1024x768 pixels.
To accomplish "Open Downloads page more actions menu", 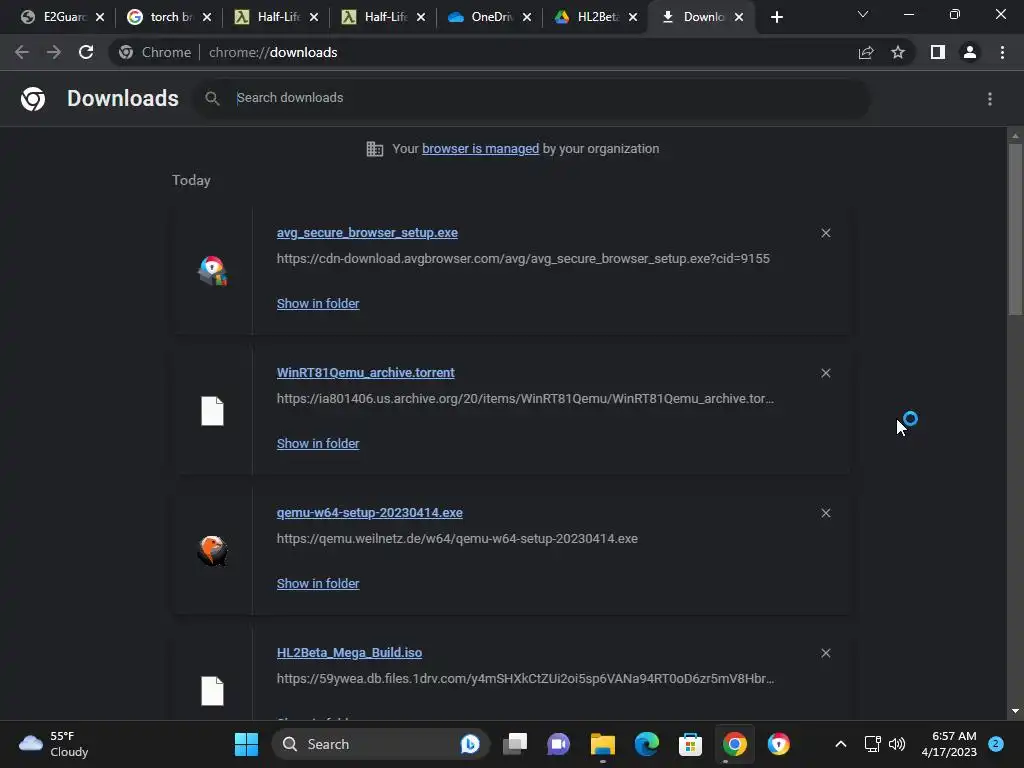I will tap(990, 99).
